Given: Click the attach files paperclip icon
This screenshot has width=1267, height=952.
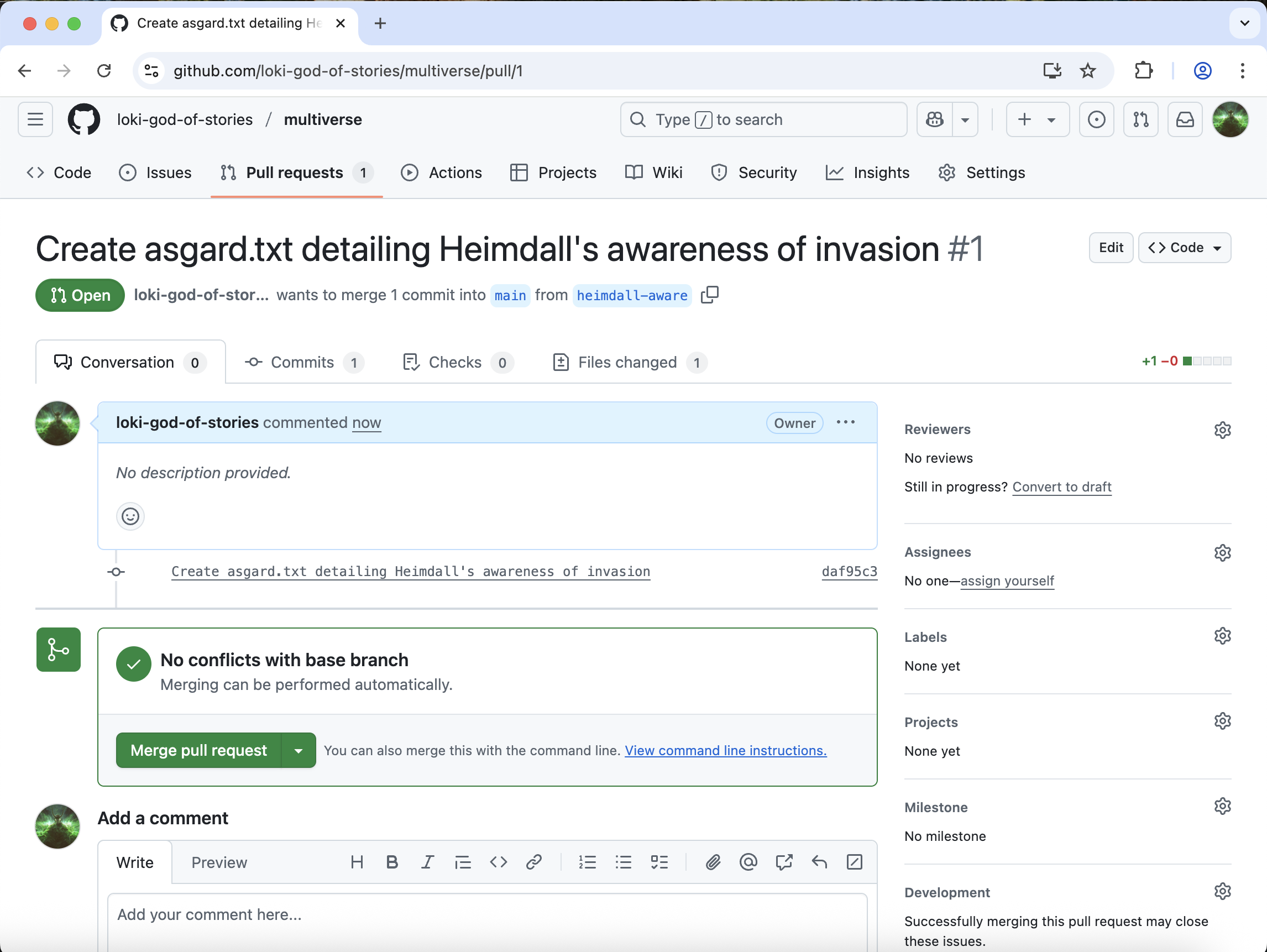Looking at the screenshot, I should click(713, 862).
